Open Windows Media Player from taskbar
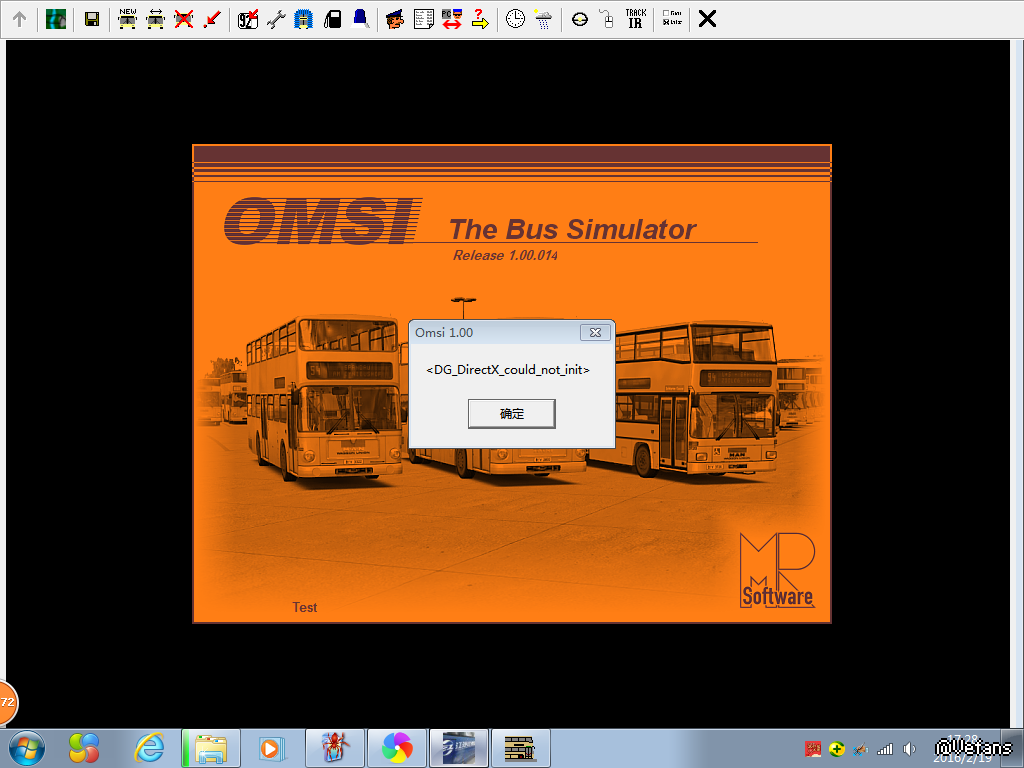The image size is (1024, 768). (270, 748)
